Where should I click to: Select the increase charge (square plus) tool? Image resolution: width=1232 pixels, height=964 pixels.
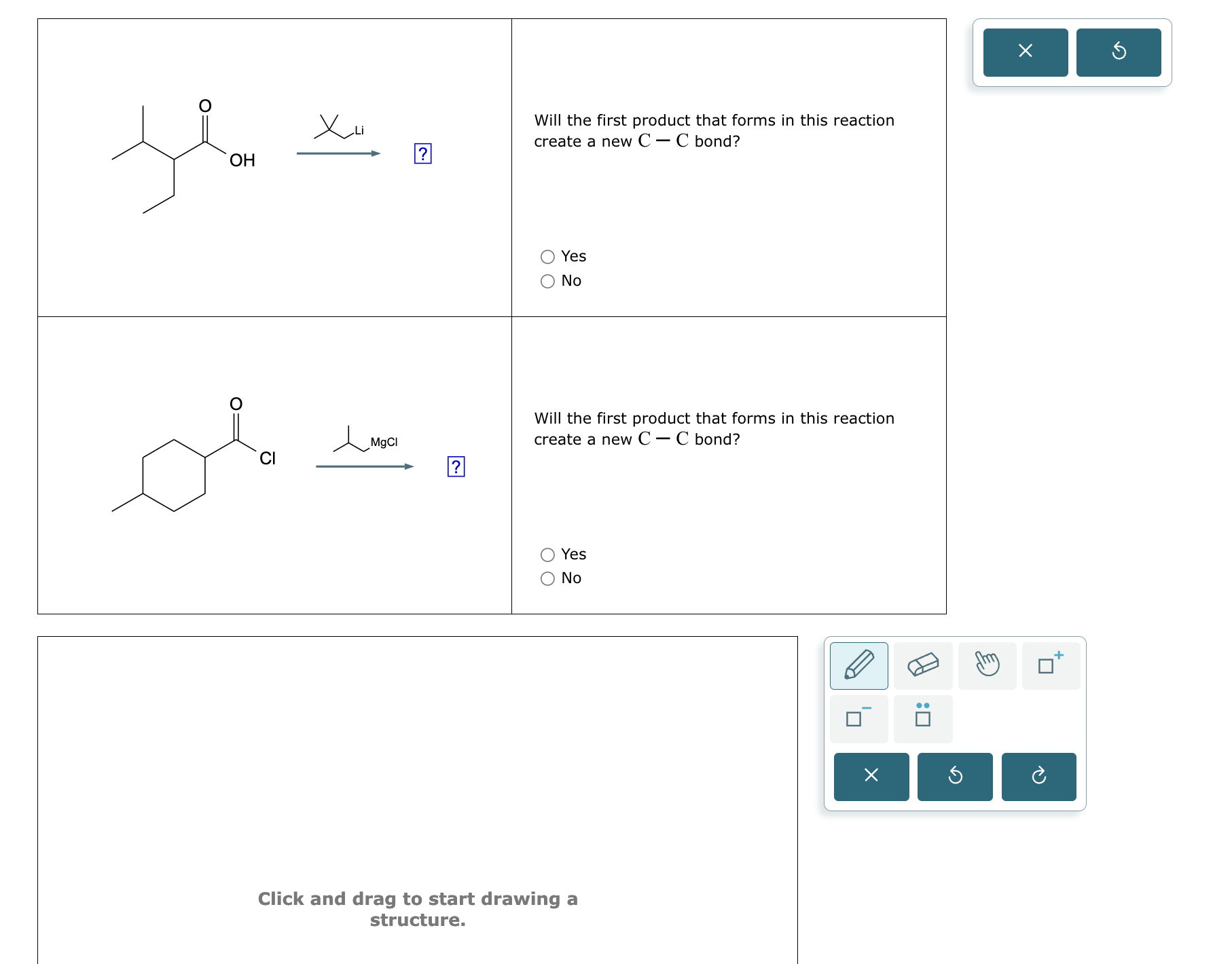(x=1051, y=665)
